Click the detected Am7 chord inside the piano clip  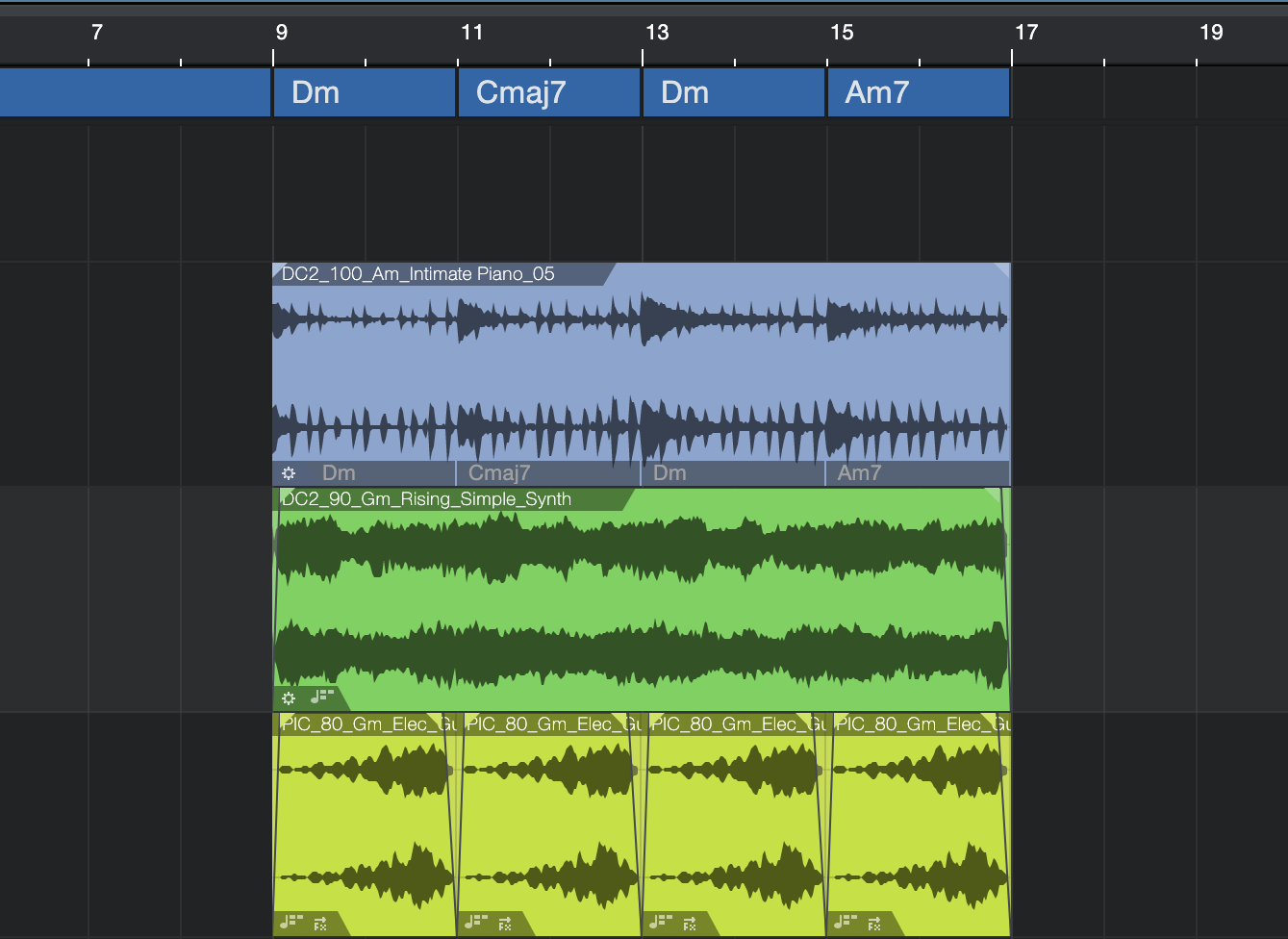tap(859, 473)
